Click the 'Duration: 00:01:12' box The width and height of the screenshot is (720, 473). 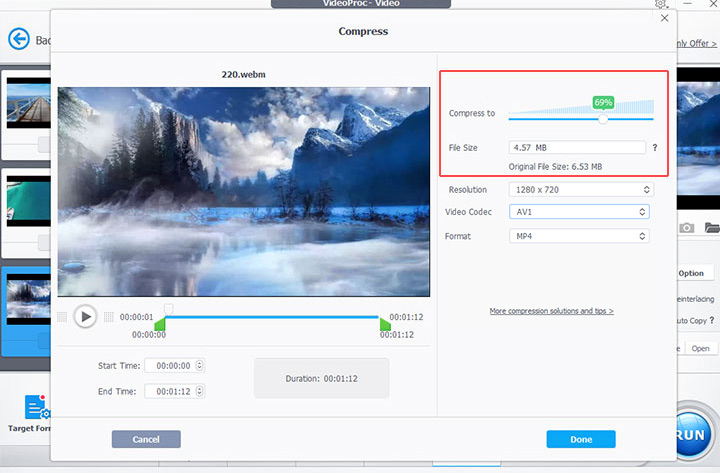coord(321,378)
